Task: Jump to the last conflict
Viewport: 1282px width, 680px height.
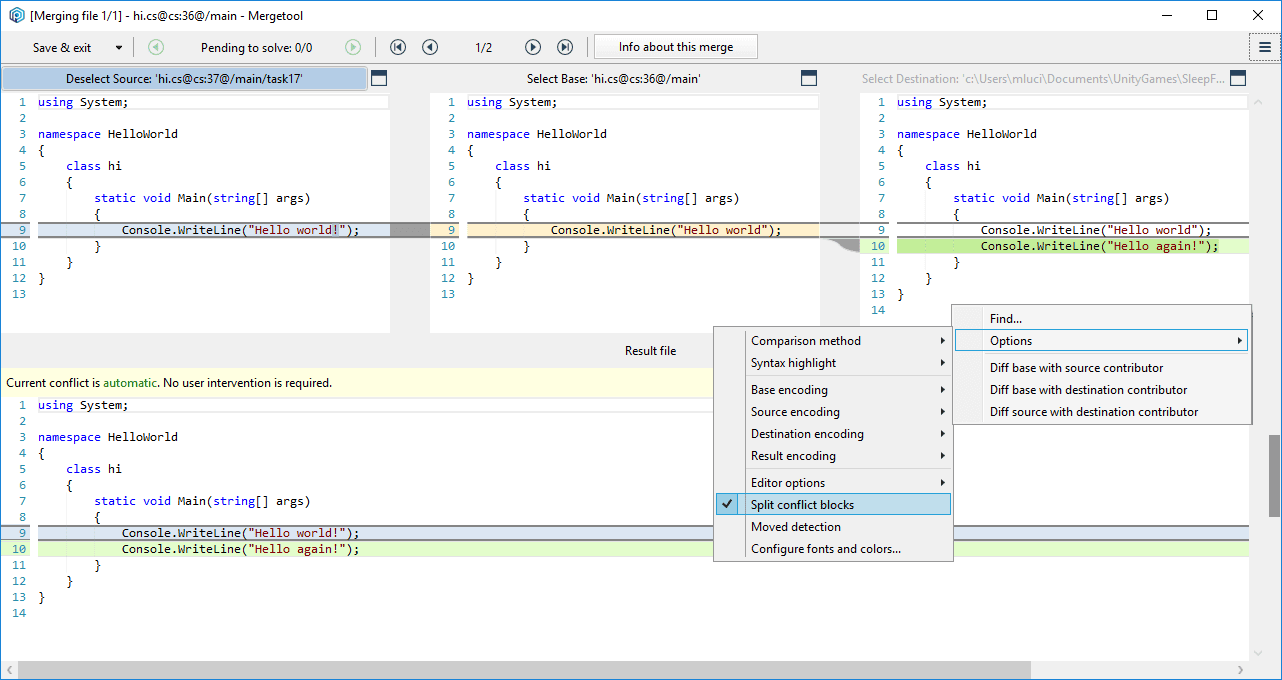Action: (x=565, y=47)
